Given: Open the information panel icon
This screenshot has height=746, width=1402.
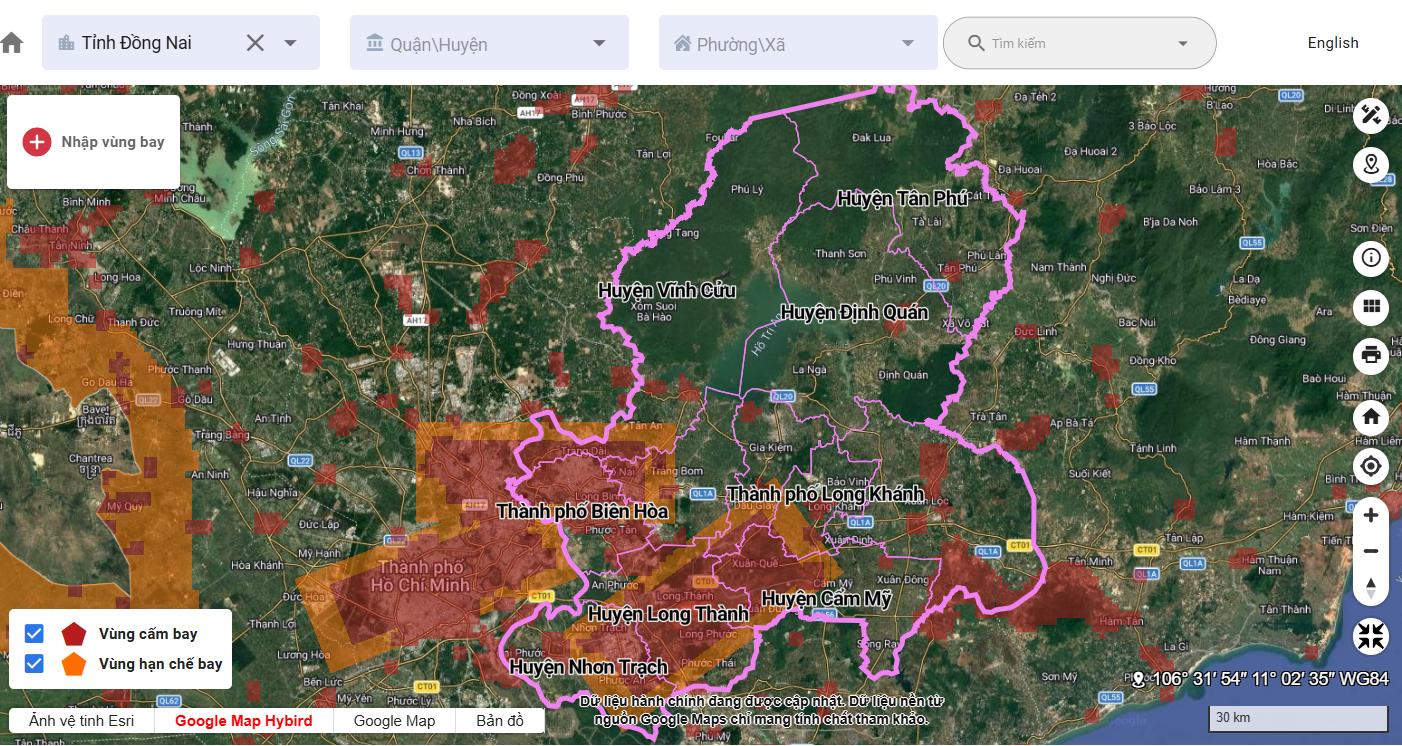Looking at the screenshot, I should pos(1371,259).
